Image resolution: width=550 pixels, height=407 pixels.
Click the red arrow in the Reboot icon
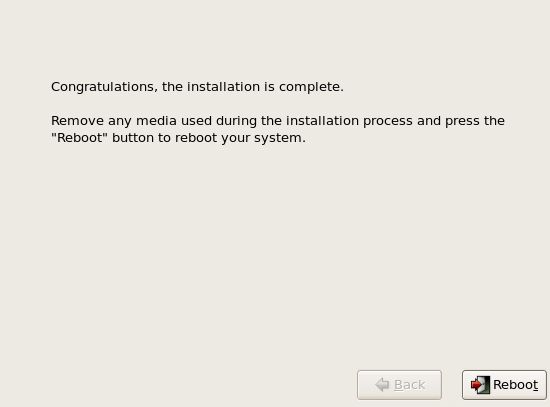(x=476, y=385)
